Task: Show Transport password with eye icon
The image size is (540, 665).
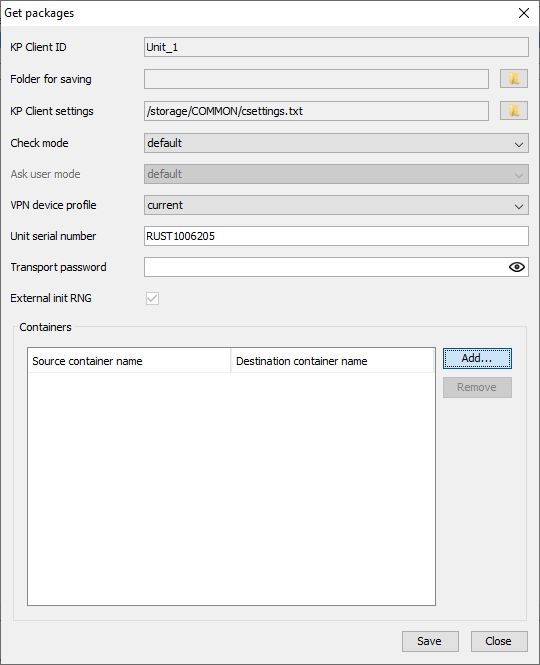Action: tap(517, 267)
